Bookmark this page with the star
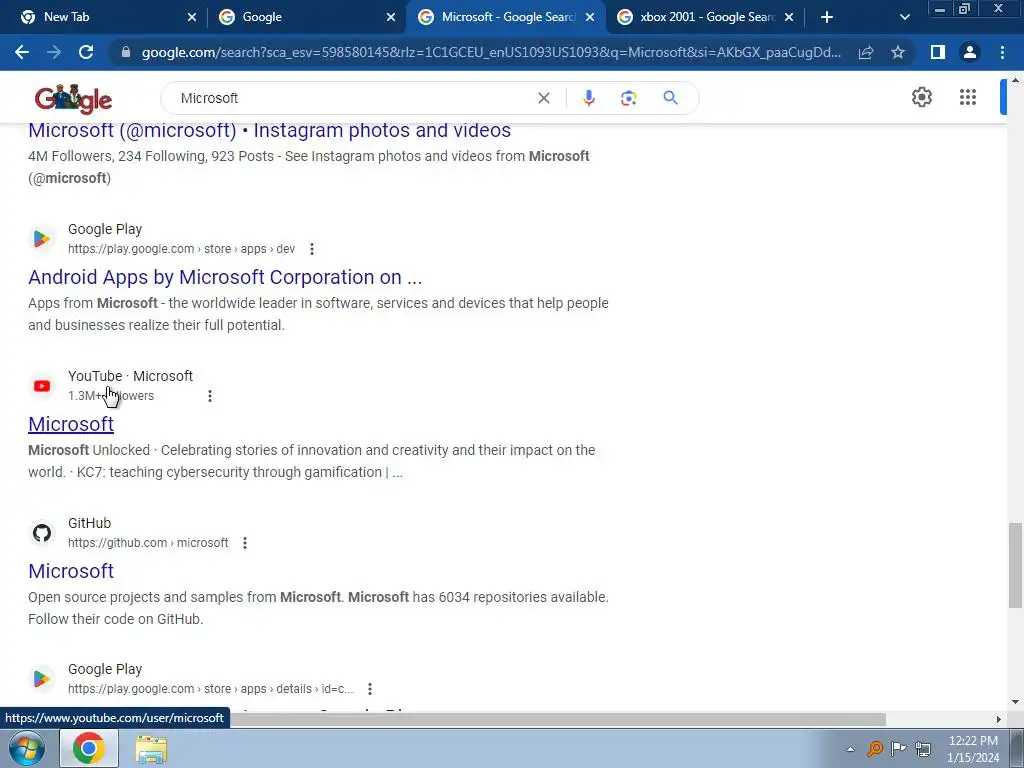1024x768 pixels. coord(898,52)
